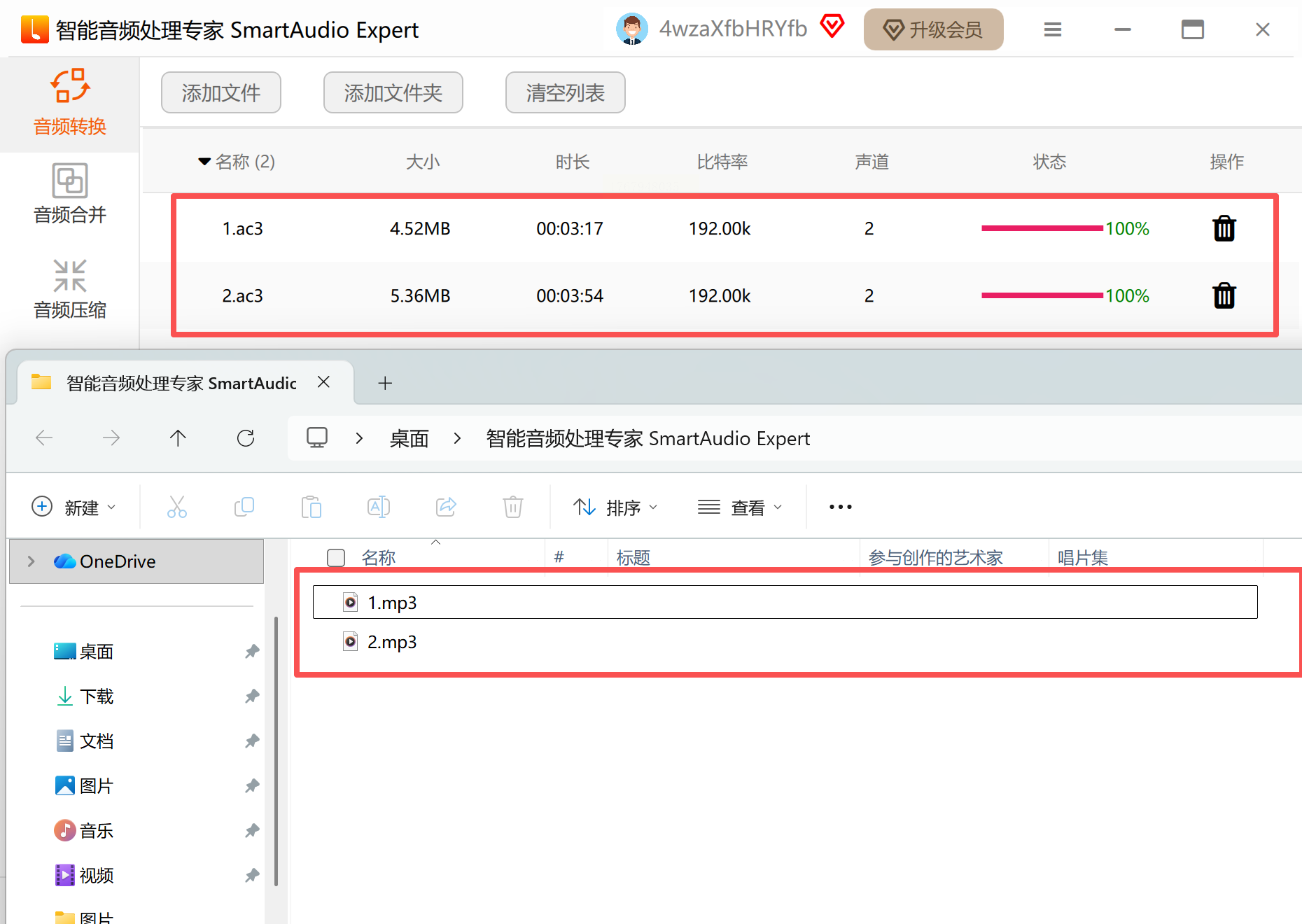Screen dimensions: 1302x924
Task: Open the 音频合并 audio merge module
Action: [70, 195]
